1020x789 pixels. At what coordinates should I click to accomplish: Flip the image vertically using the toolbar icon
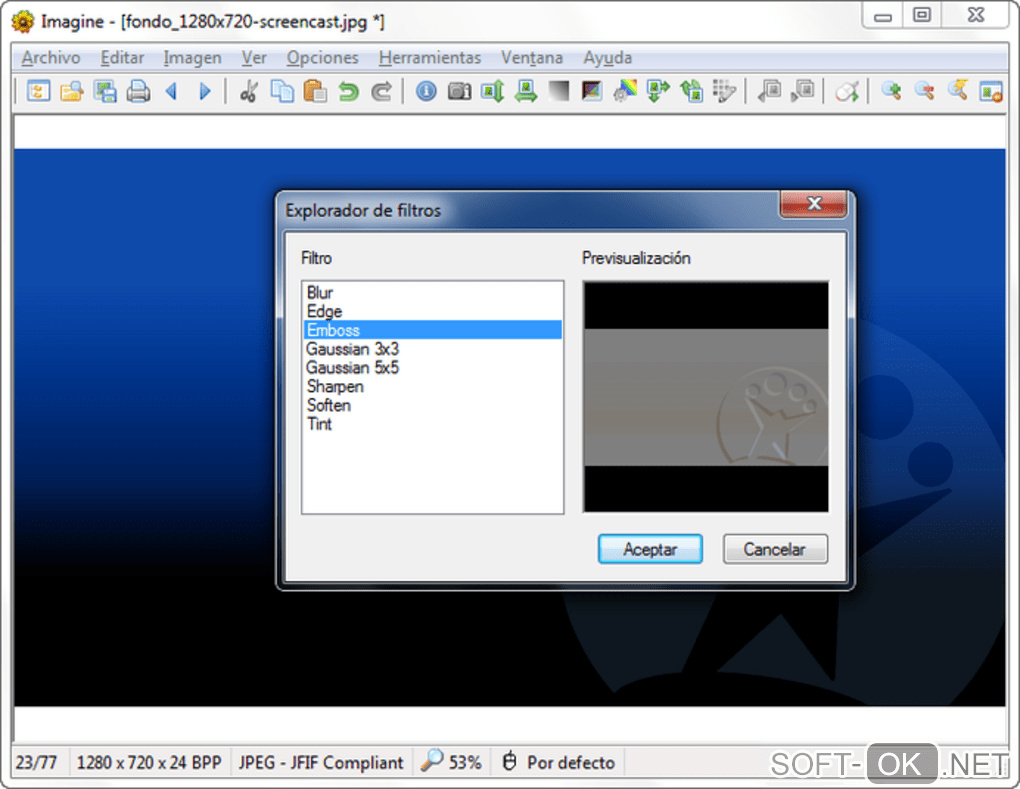[492, 91]
